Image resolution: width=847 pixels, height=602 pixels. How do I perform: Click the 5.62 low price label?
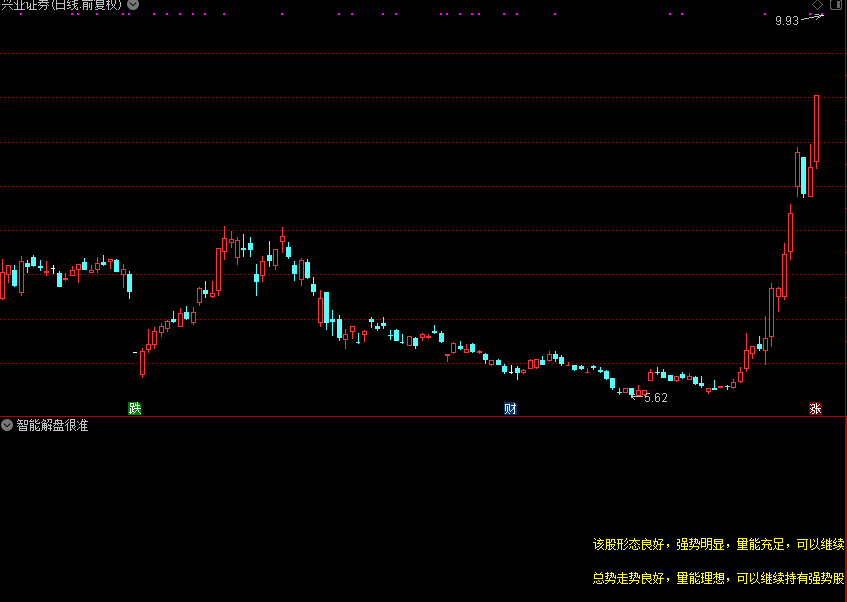pos(656,398)
